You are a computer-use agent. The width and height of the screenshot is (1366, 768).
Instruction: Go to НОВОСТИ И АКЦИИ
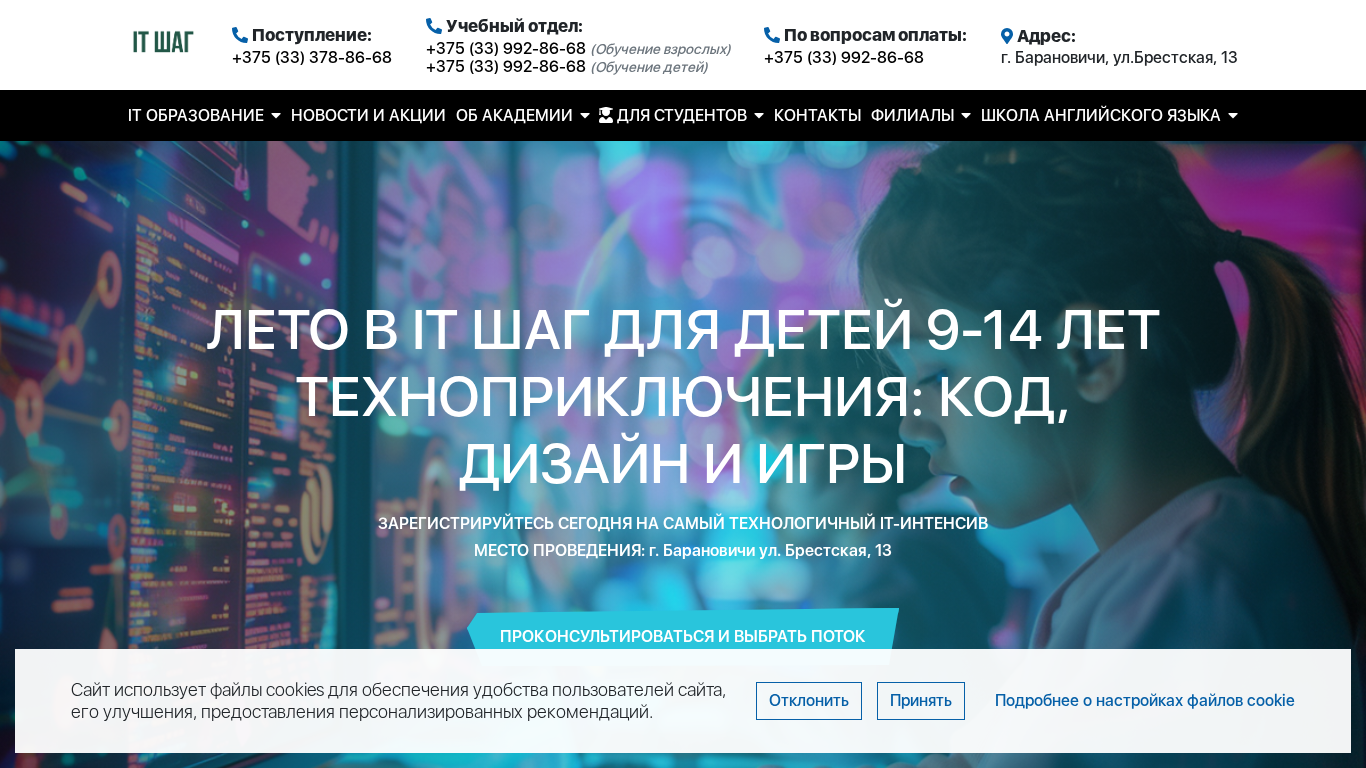(368, 115)
